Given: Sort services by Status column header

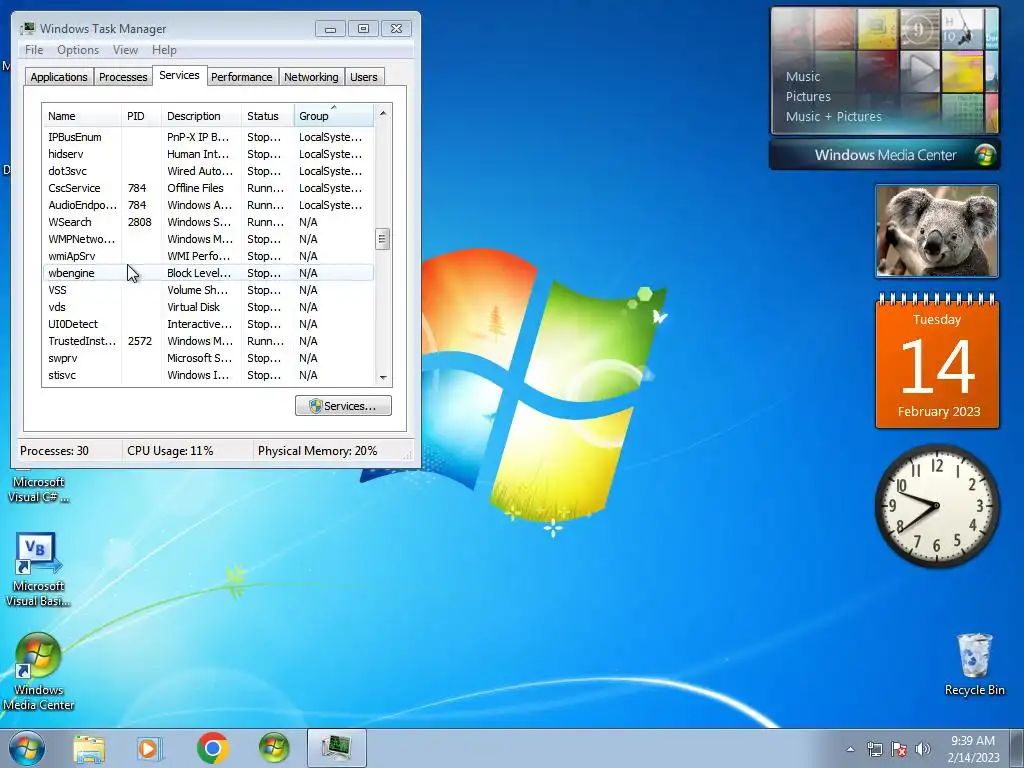Looking at the screenshot, I should 268,116.
